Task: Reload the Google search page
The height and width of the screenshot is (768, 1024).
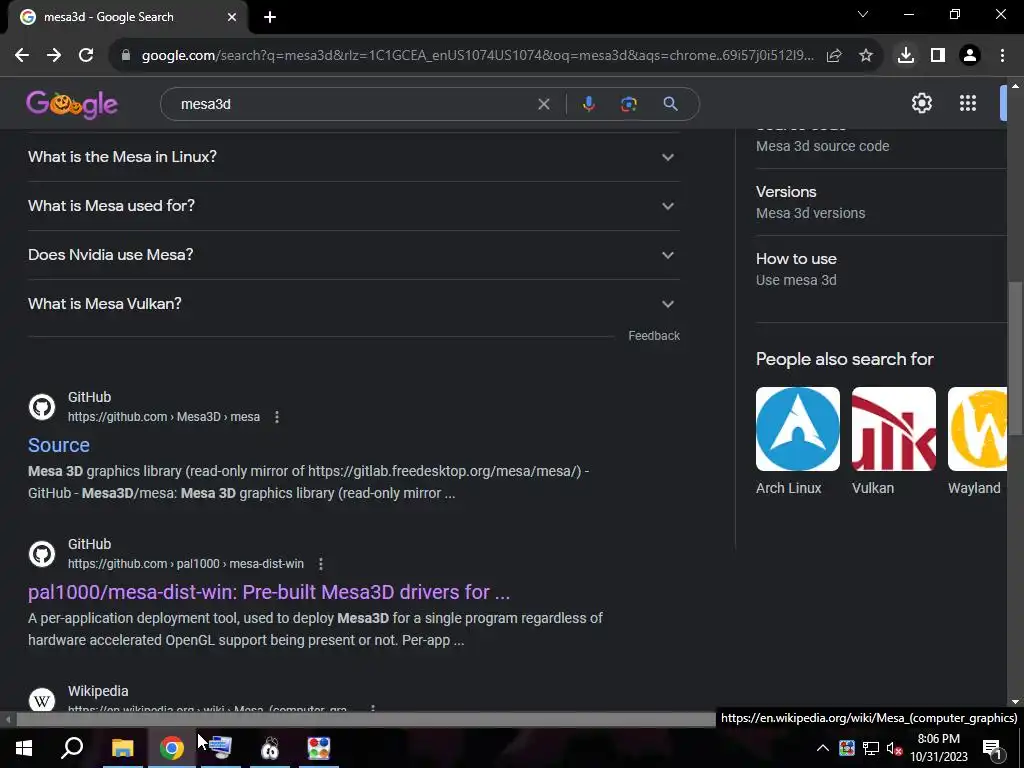Action: (86, 56)
